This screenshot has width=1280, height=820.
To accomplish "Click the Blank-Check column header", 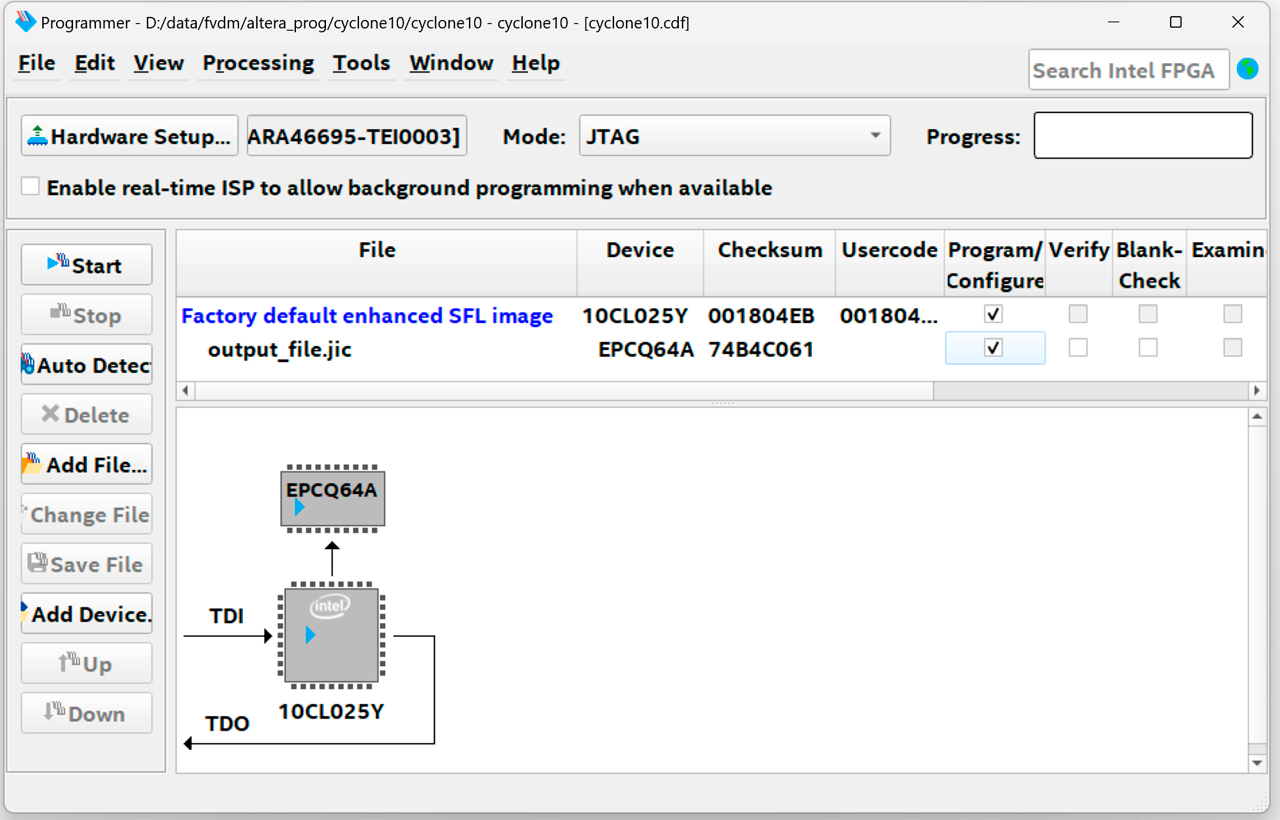I will click(1150, 264).
